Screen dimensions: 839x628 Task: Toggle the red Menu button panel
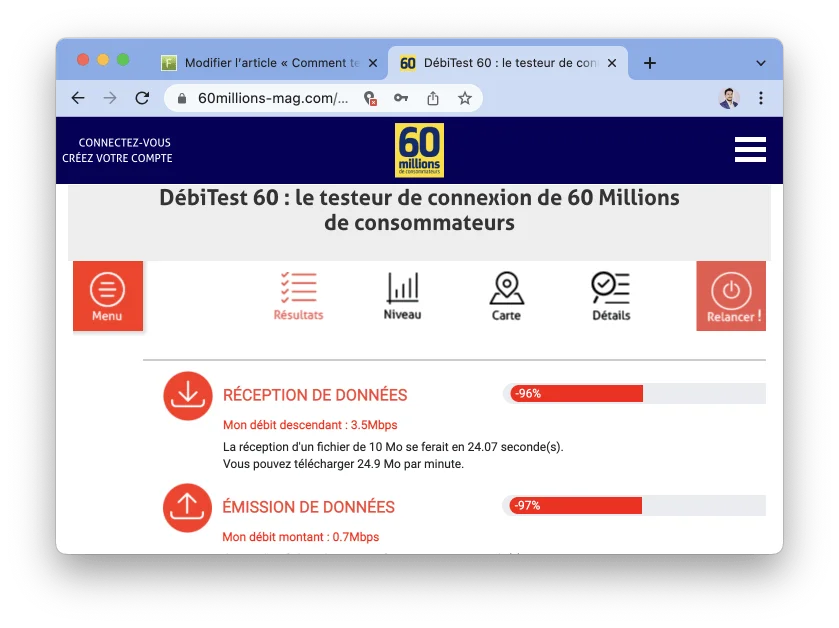click(x=108, y=295)
